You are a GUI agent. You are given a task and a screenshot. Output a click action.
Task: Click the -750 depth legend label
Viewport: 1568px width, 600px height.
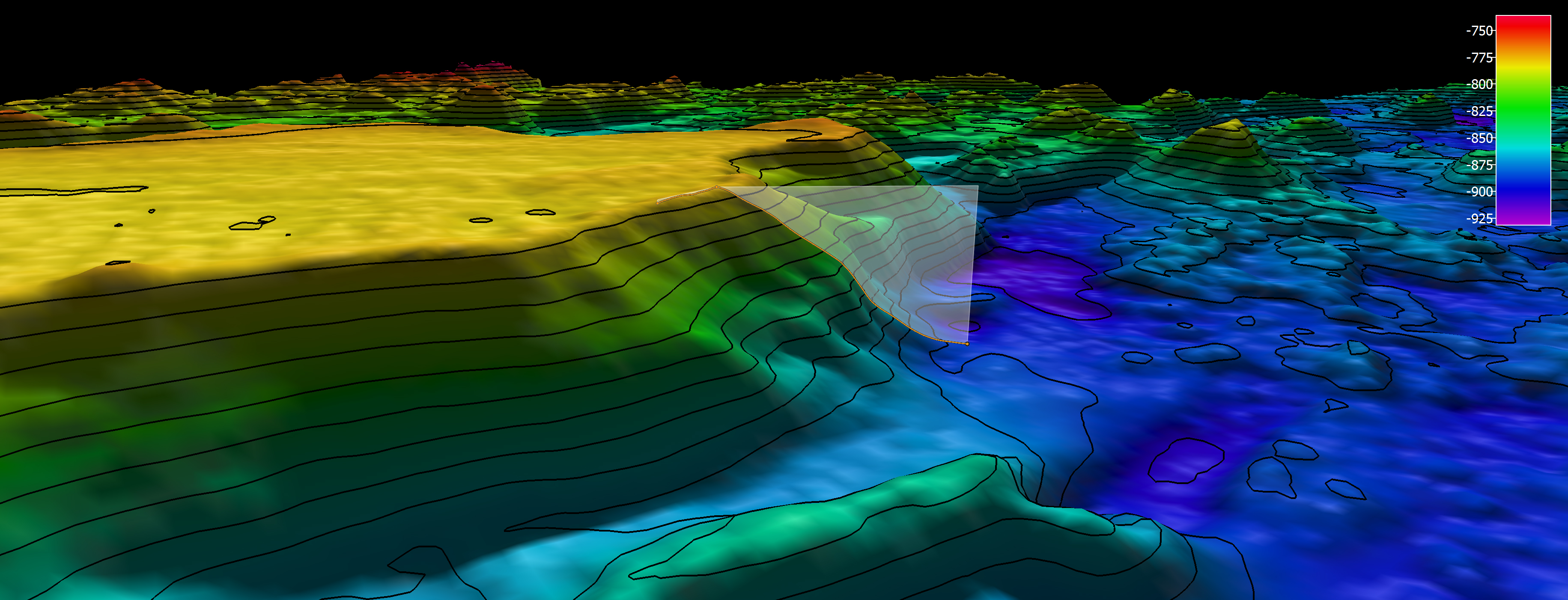(1479, 30)
